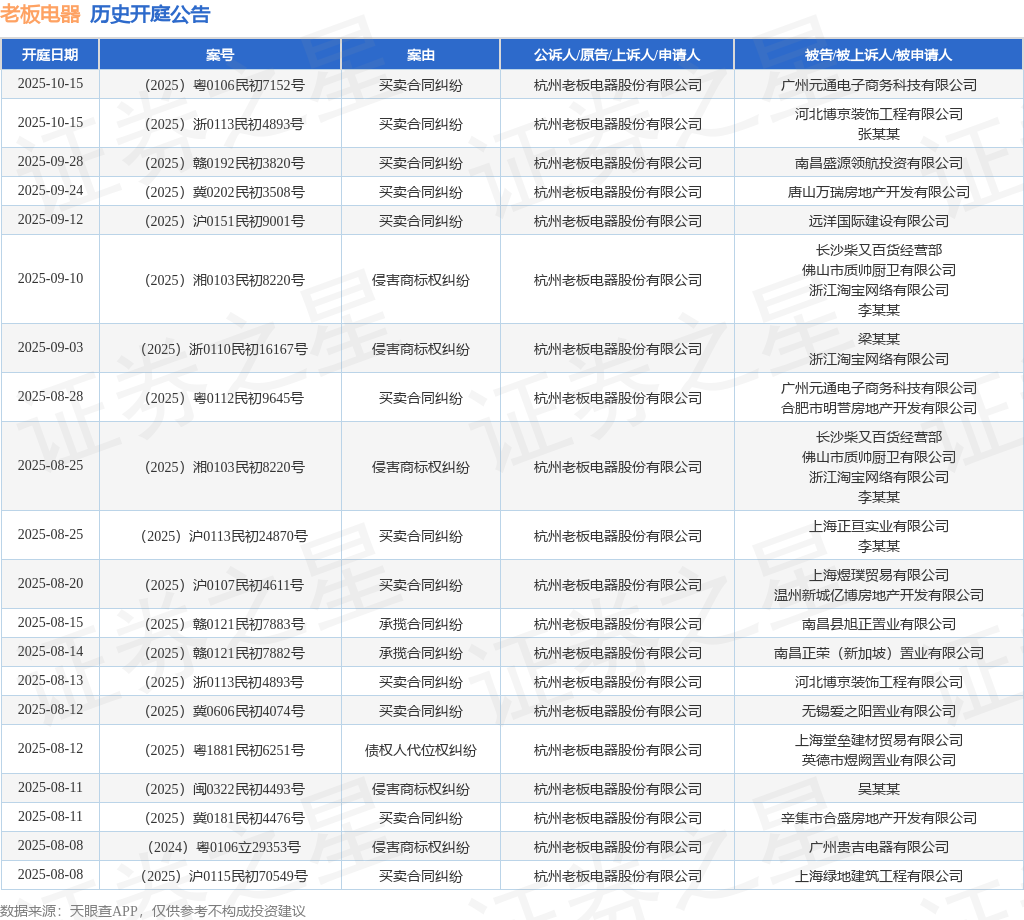Click the 老板电器 title text
The height and width of the screenshot is (920, 1024).
40,14
